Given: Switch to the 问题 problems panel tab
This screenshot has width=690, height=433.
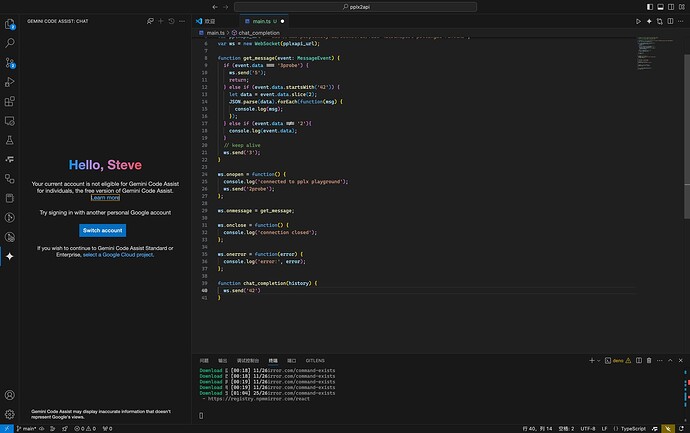Looking at the screenshot, I should tap(204, 360).
